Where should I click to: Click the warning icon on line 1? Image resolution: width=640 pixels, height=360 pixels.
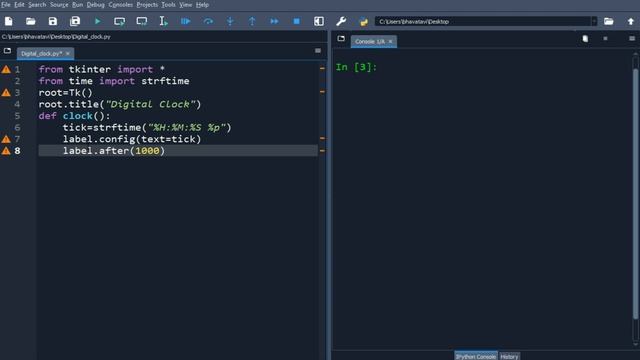6,69
